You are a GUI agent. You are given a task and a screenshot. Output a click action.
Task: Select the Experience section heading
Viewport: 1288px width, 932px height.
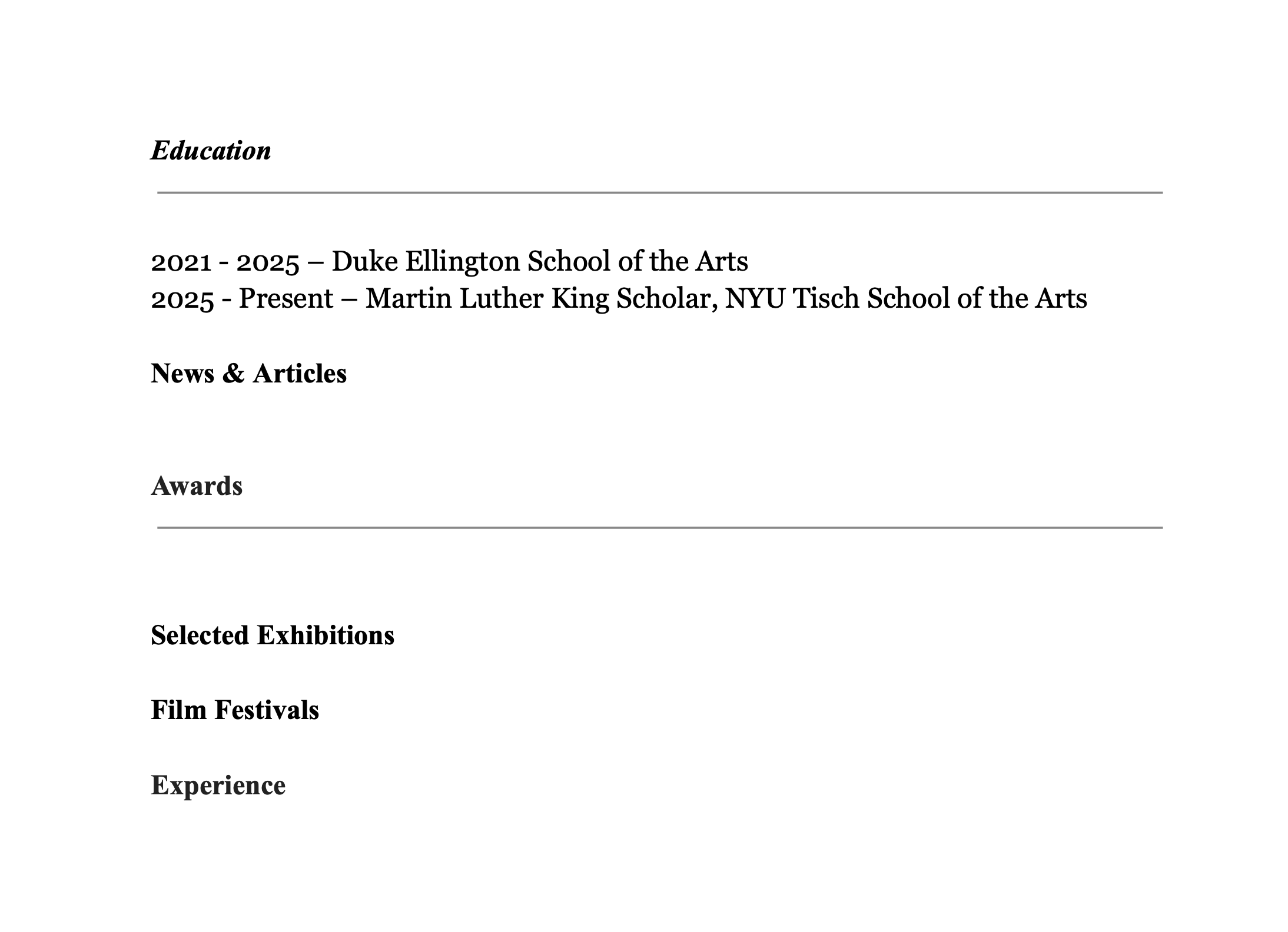click(x=218, y=786)
